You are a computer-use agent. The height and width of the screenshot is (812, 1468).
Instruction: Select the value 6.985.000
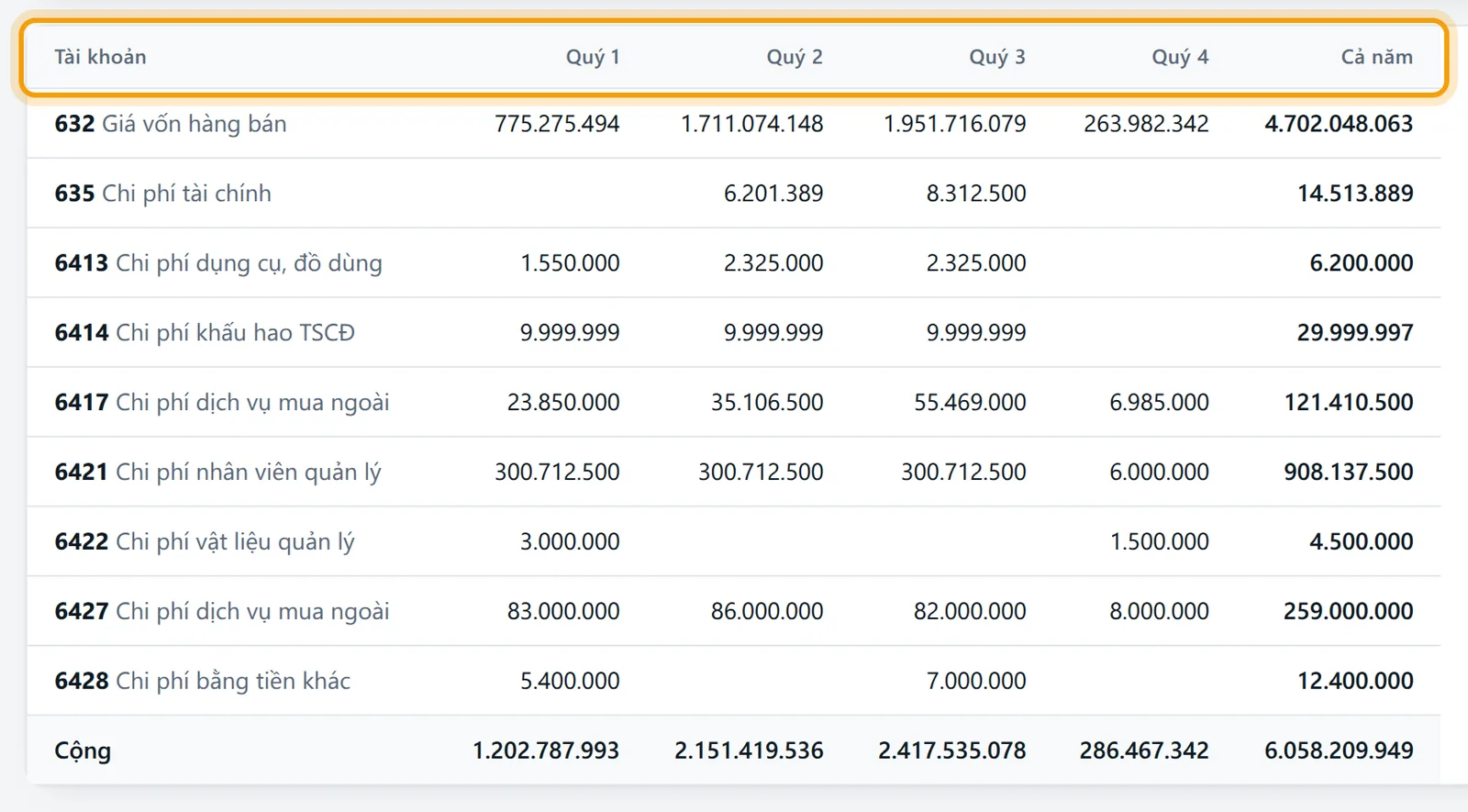(x=1159, y=403)
